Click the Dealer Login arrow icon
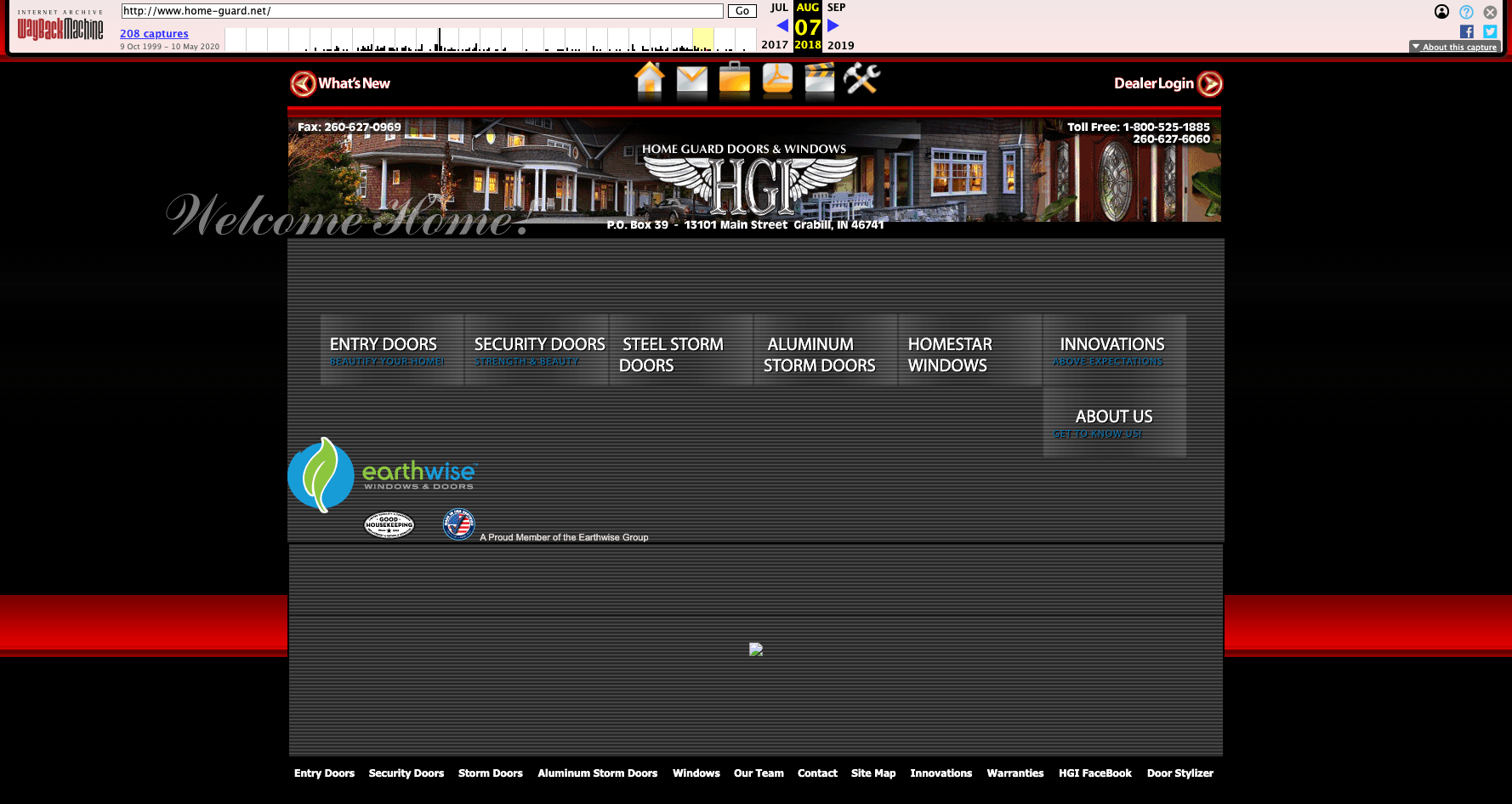Viewport: 1512px width, 804px height. pos(1209,83)
